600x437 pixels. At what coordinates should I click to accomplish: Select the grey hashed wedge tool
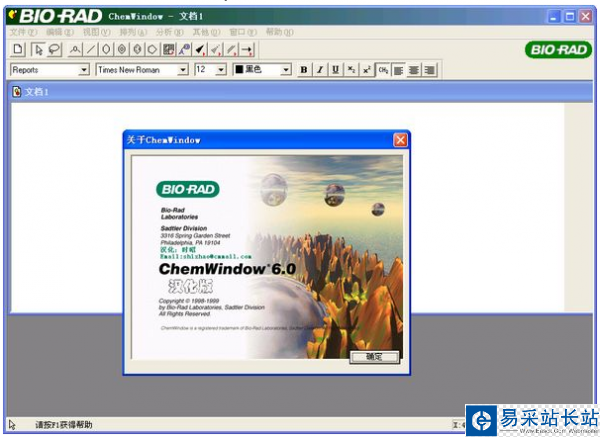pyautogui.click(x=215, y=49)
